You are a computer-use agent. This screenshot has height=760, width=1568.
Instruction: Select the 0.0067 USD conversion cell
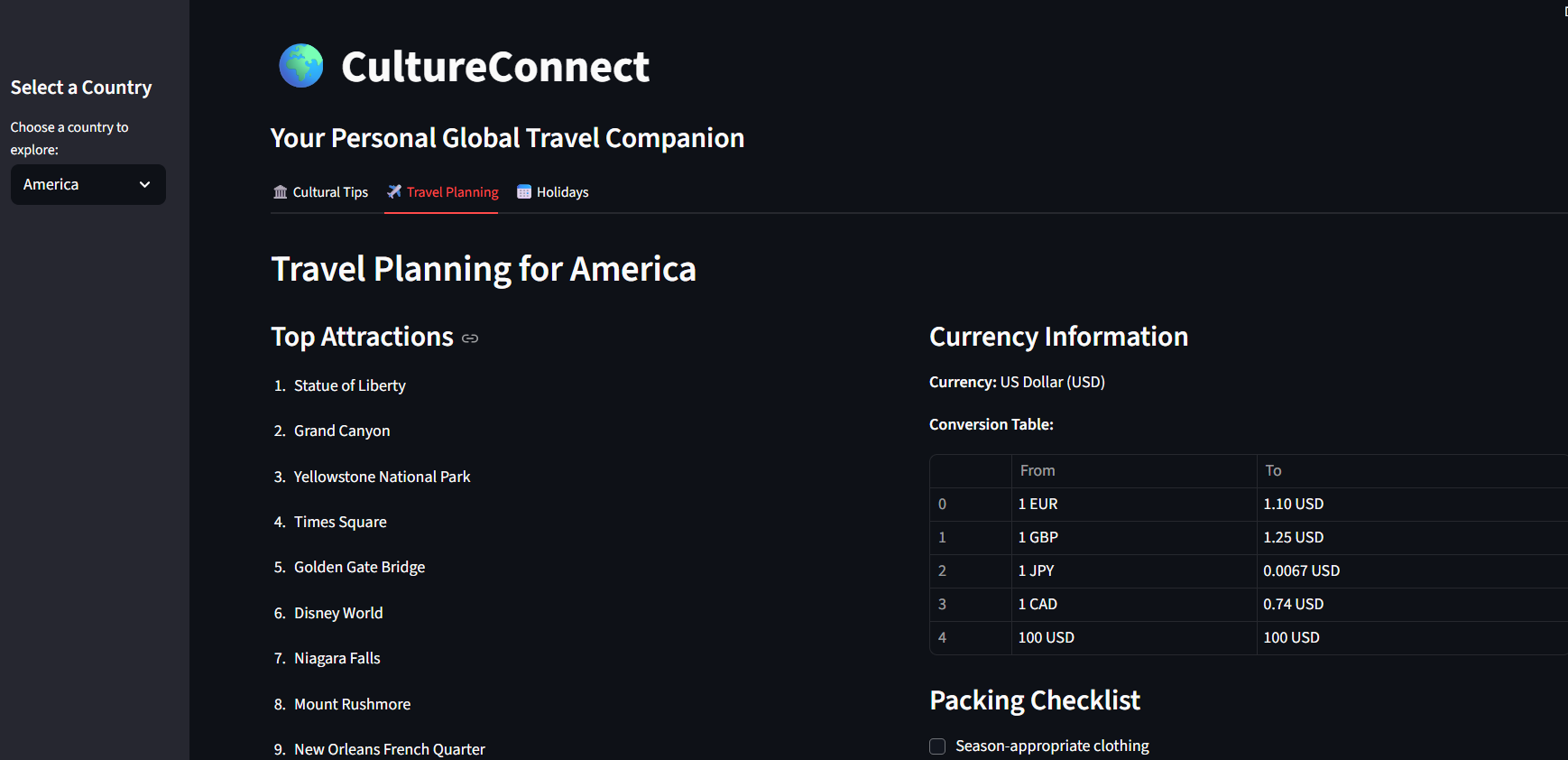(x=1301, y=570)
